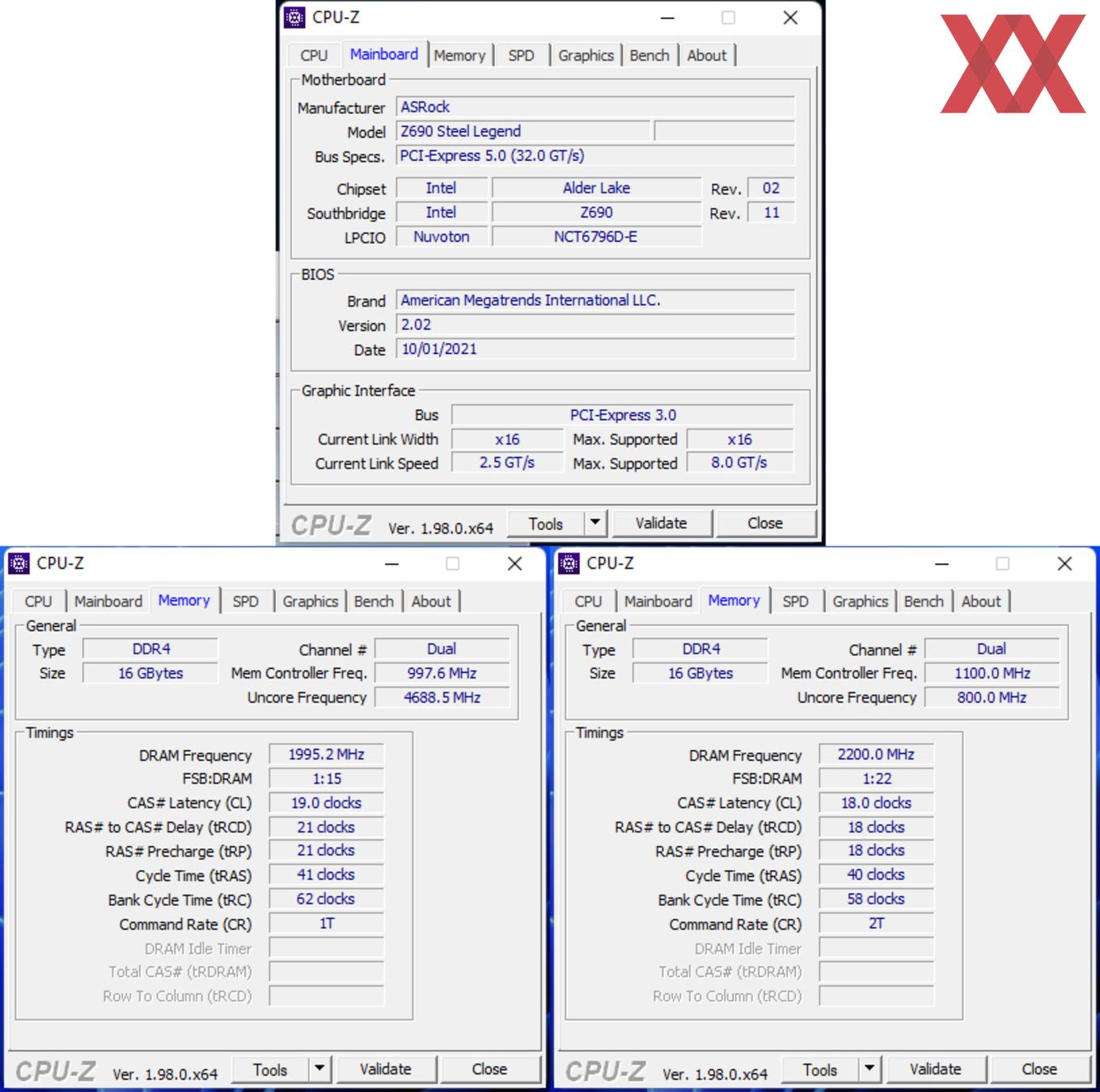Close Mainboard window with title bar X
Viewport: 1100px width, 1092px height.
[790, 18]
